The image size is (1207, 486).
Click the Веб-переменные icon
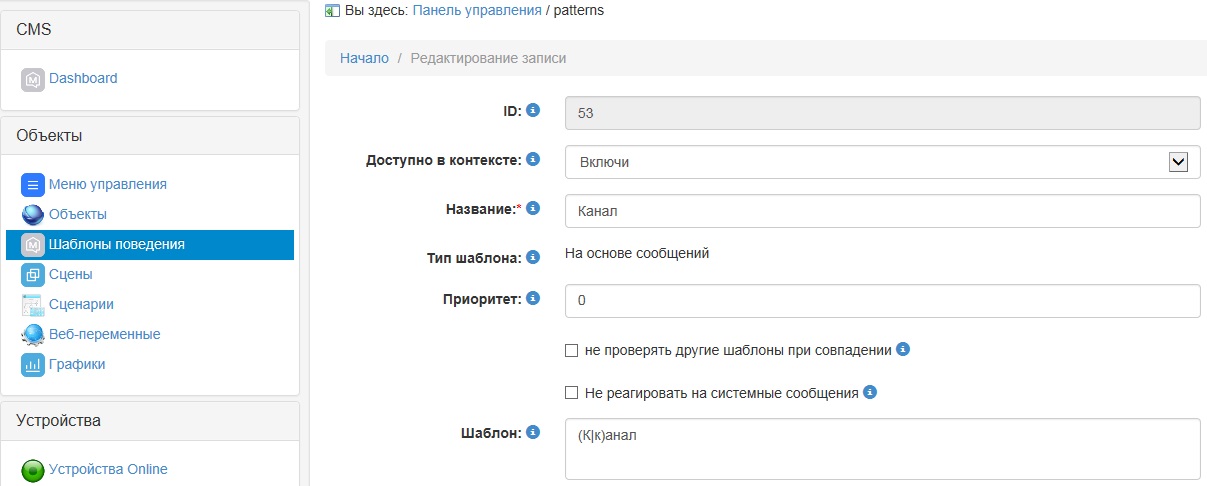pyautogui.click(x=33, y=335)
